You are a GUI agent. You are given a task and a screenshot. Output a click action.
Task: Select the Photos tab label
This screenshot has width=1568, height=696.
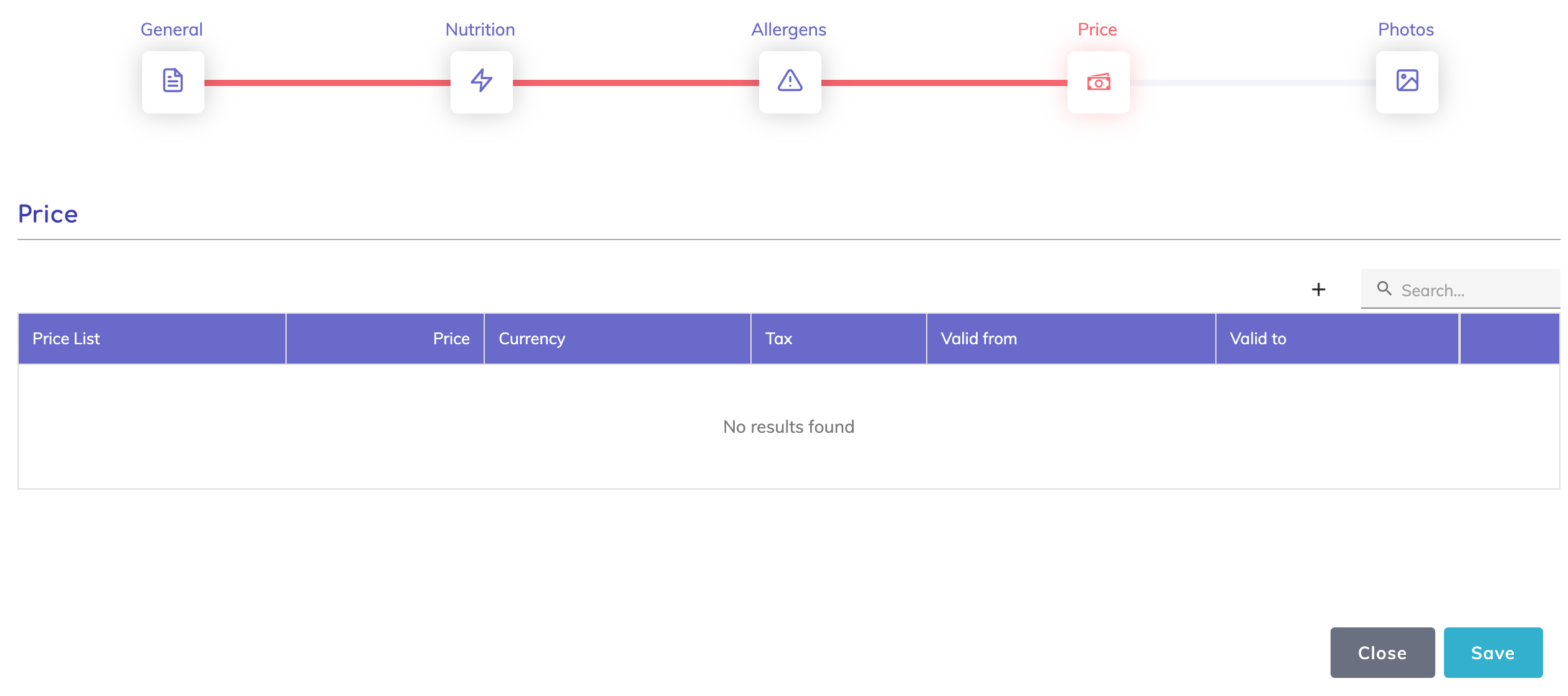tap(1405, 29)
